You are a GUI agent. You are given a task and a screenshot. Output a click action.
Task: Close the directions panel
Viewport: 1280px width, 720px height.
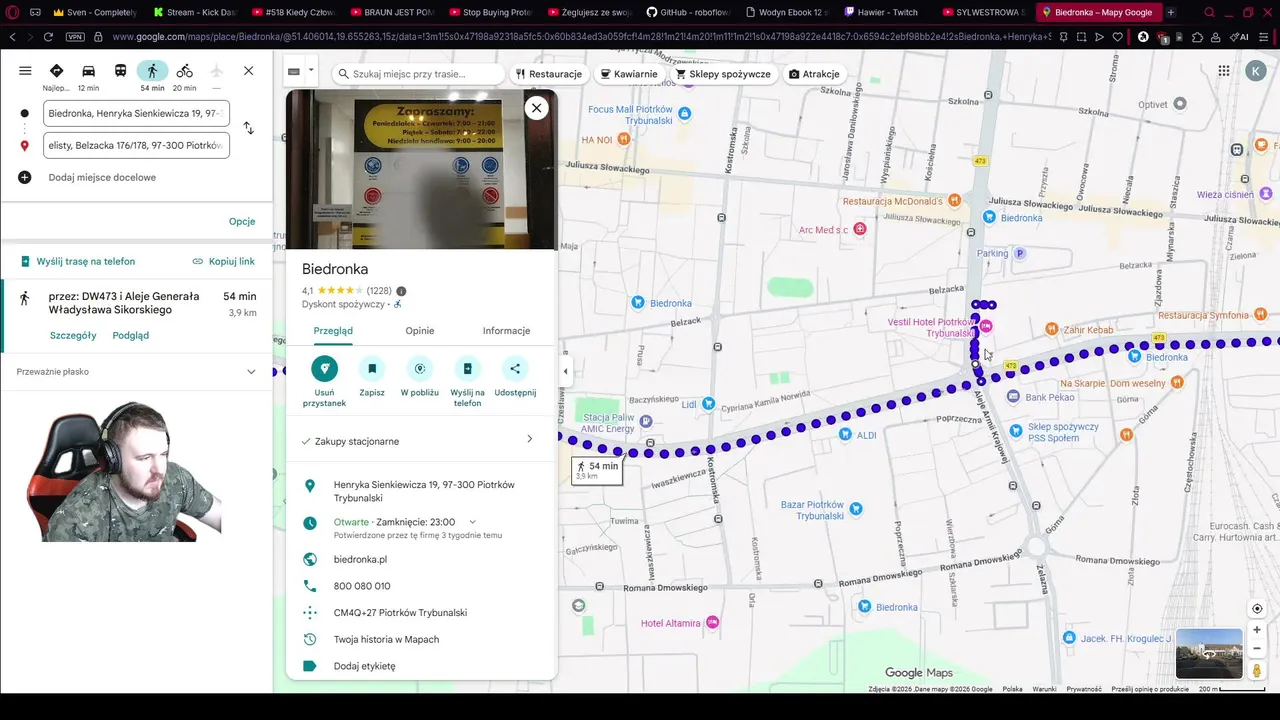248,71
